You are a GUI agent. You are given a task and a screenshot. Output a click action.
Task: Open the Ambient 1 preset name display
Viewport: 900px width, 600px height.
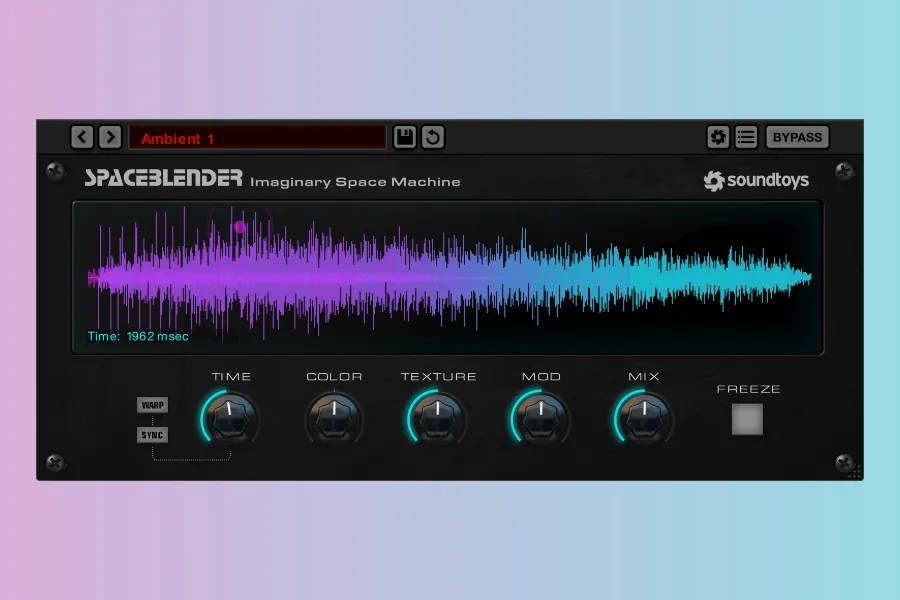pos(256,138)
